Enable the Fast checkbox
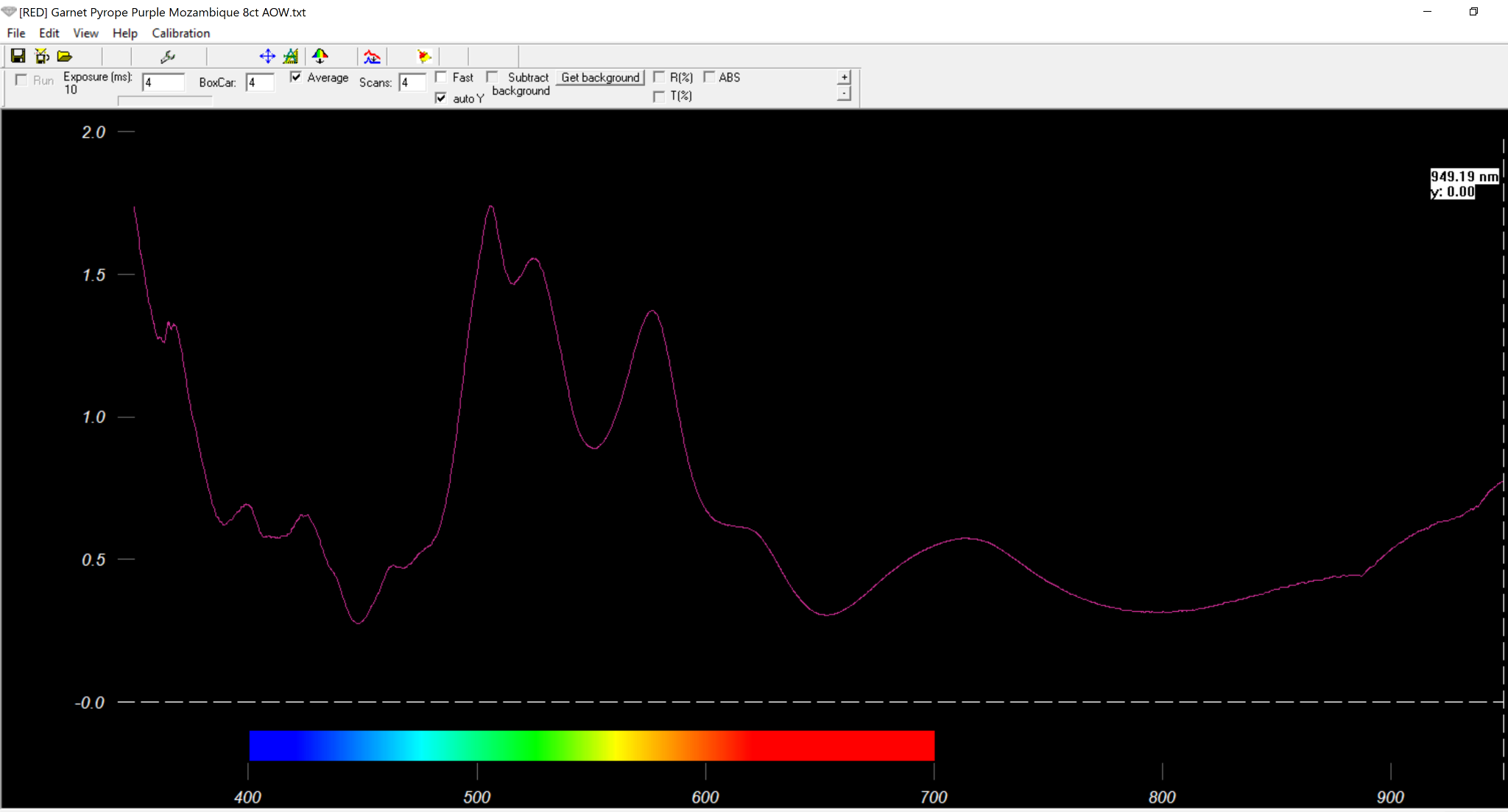 [441, 77]
